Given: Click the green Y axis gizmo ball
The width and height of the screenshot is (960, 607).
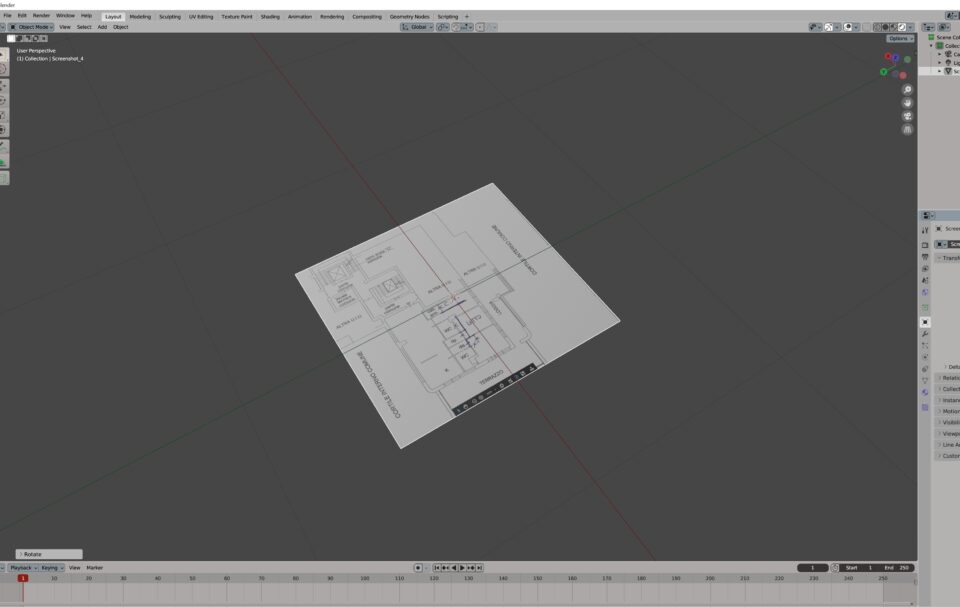Looking at the screenshot, I should point(884,71).
